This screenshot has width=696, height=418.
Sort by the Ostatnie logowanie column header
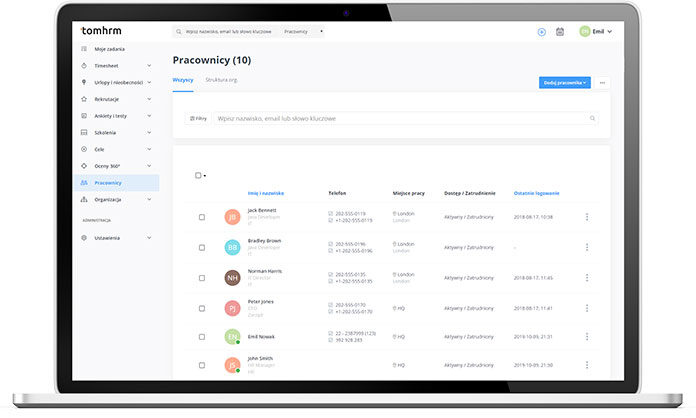point(536,193)
